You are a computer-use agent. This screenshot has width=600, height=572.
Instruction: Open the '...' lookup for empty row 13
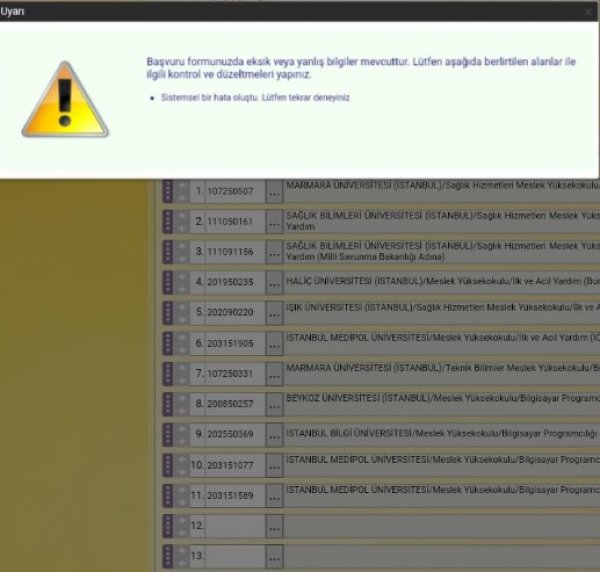274,555
